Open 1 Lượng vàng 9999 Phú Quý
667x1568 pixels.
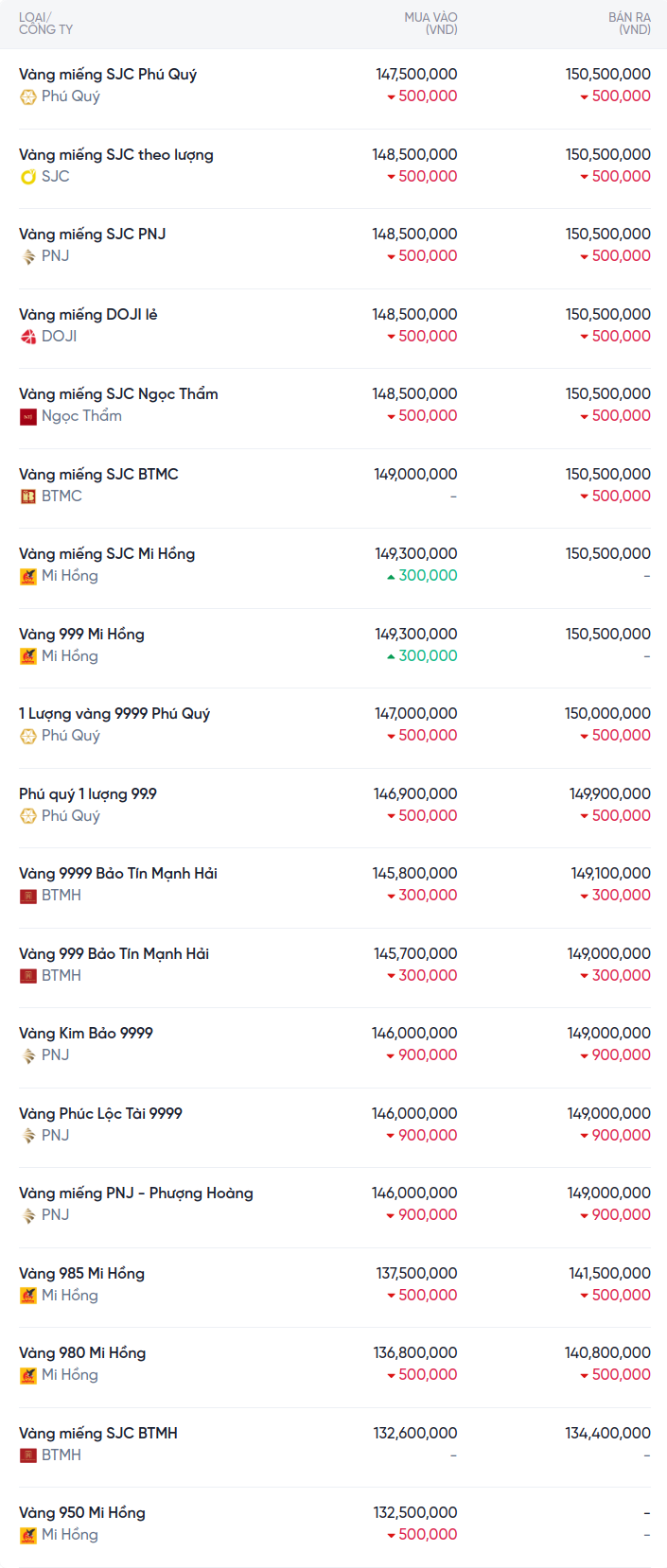click(114, 714)
